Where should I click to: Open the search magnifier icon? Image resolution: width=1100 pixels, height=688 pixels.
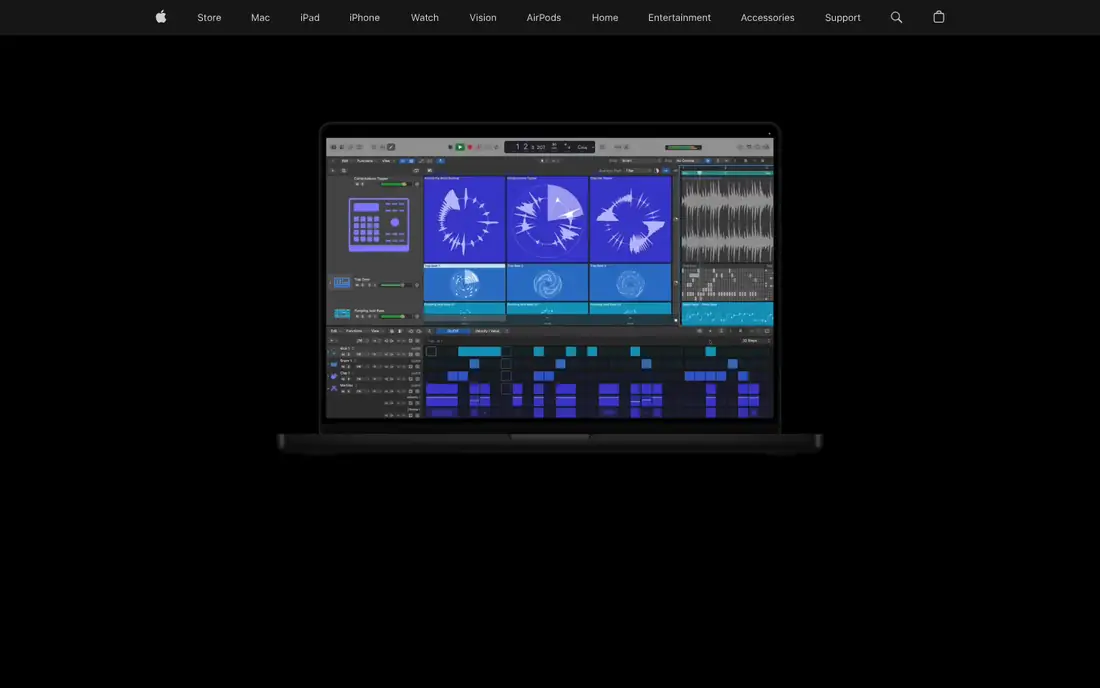point(896,17)
